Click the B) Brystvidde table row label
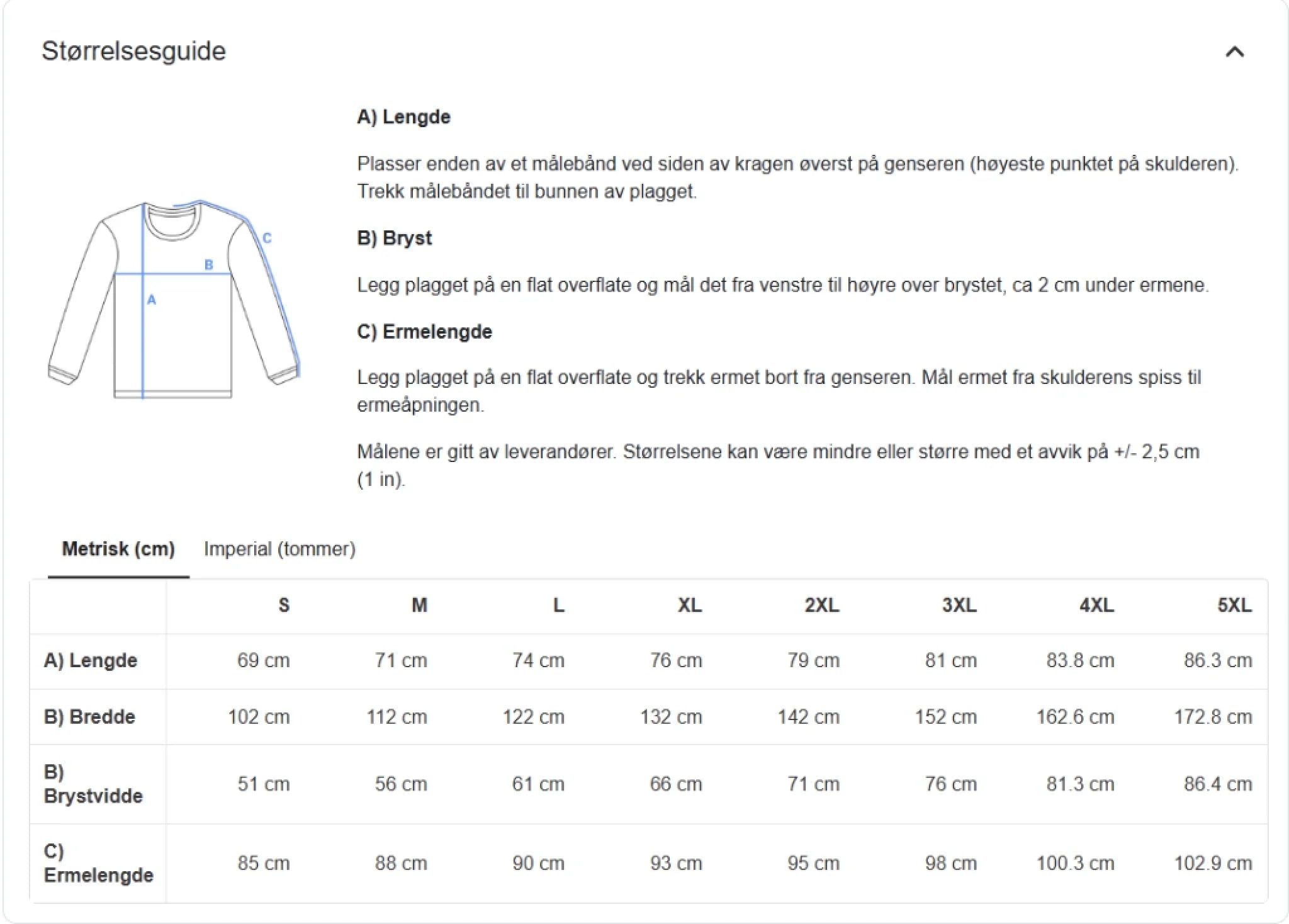The image size is (1289, 924). click(x=93, y=784)
